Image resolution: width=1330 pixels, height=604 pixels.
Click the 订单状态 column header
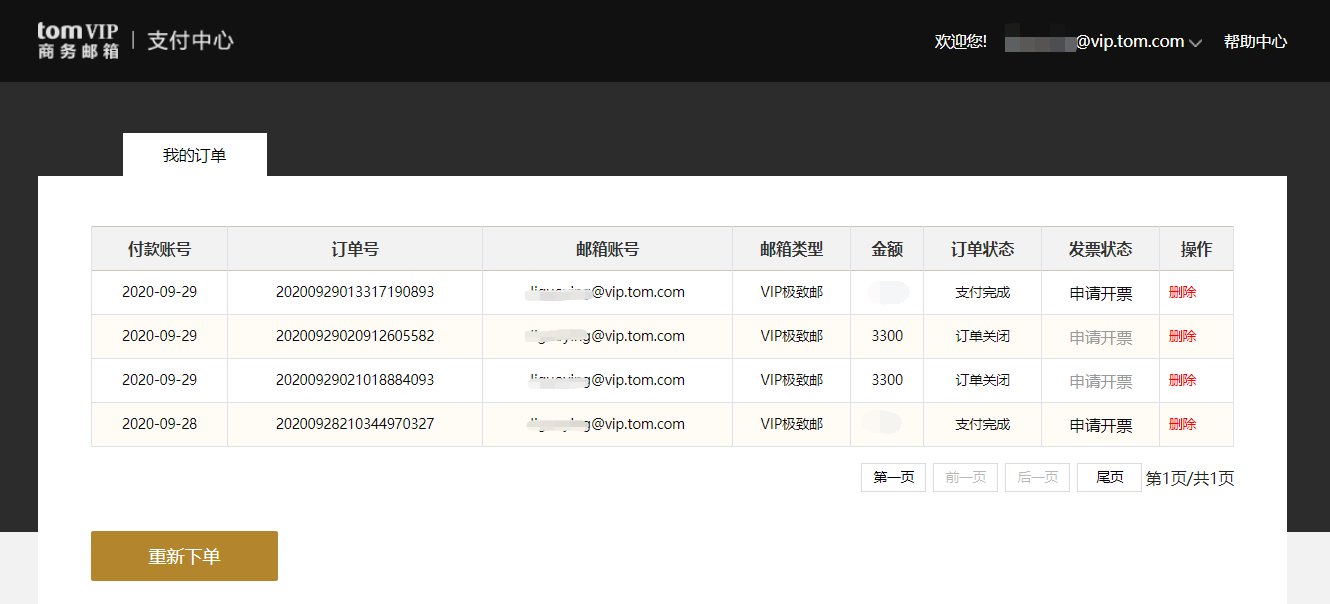coord(982,249)
